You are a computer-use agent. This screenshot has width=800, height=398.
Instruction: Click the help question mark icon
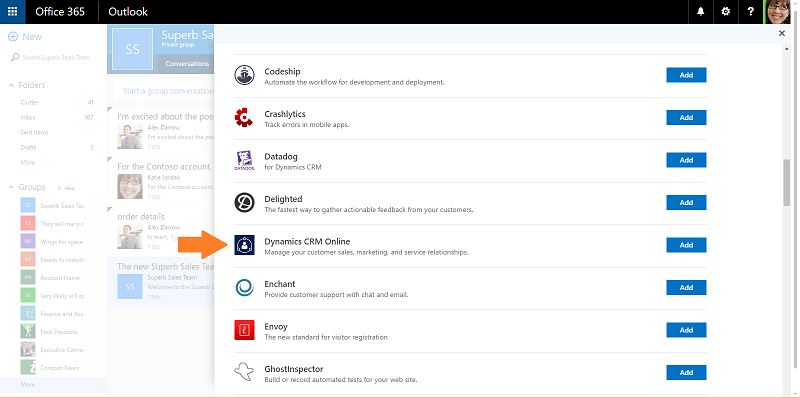[x=751, y=12]
